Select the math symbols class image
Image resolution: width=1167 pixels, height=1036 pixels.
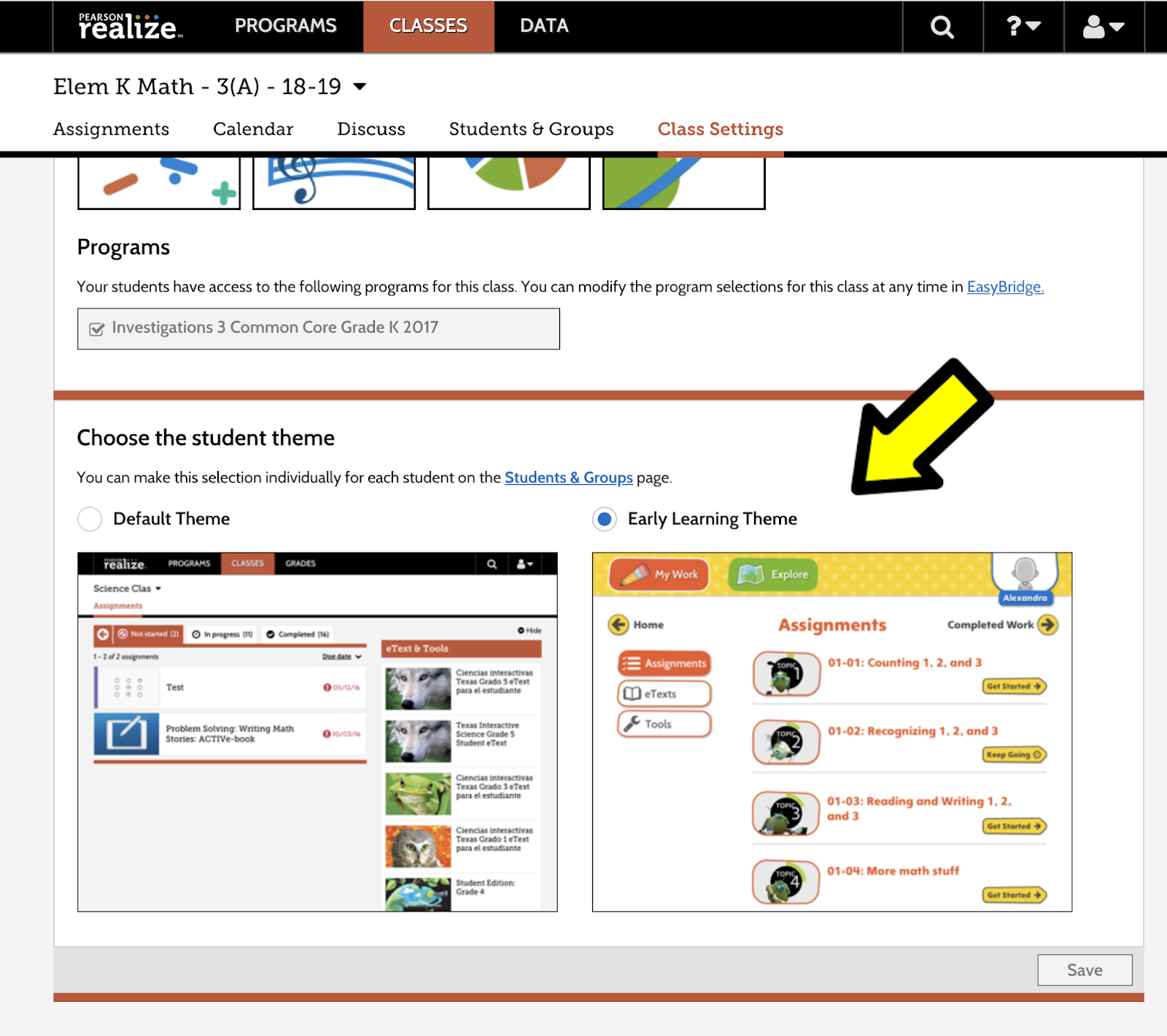pos(159,183)
